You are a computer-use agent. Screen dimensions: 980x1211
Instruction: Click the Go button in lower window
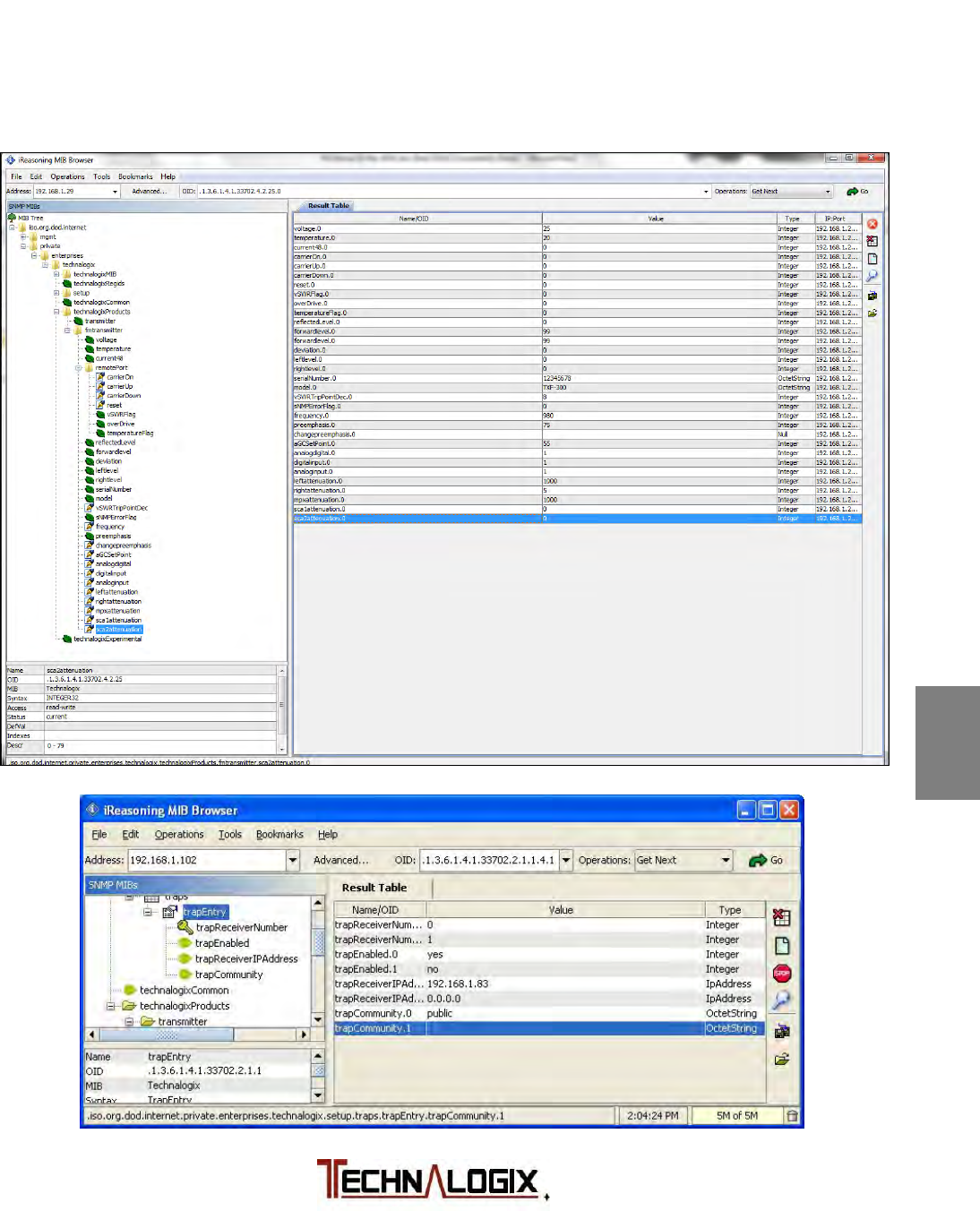click(766, 860)
